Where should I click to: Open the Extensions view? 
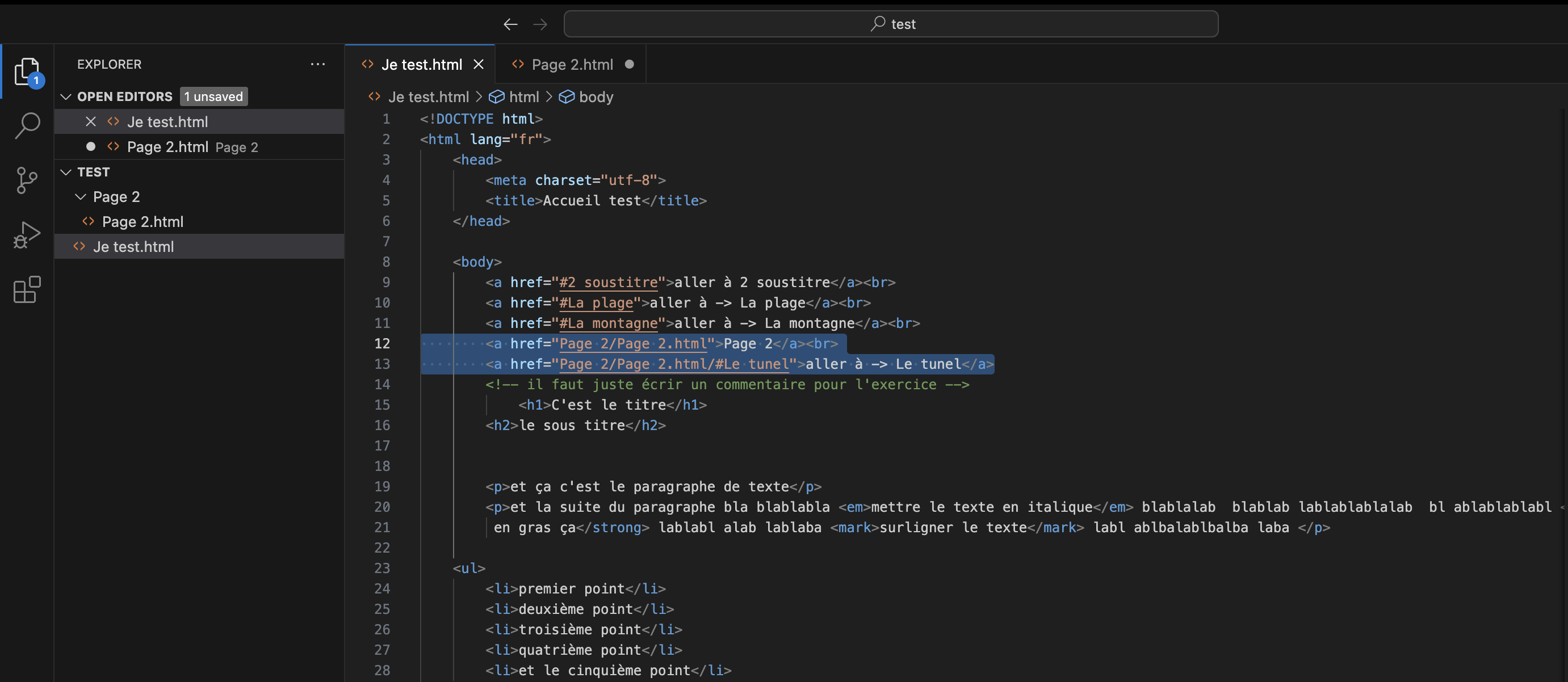[27, 289]
